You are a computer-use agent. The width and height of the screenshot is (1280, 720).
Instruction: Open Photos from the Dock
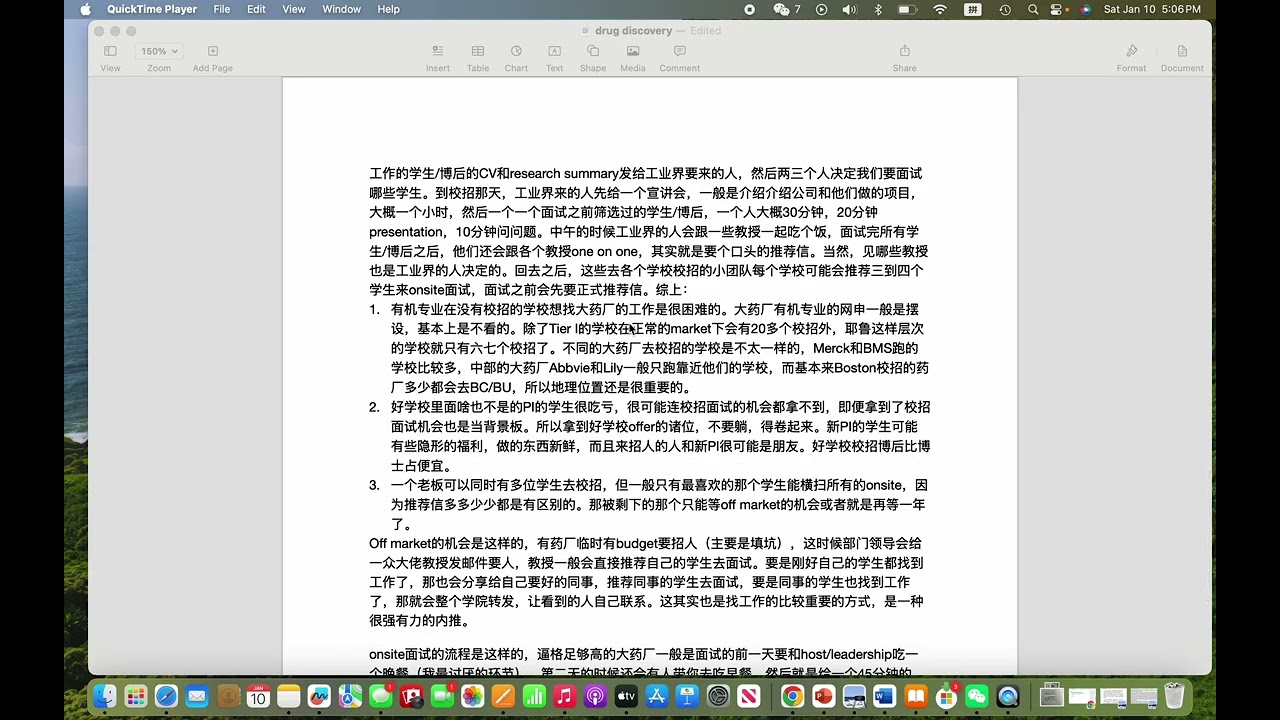(472, 696)
